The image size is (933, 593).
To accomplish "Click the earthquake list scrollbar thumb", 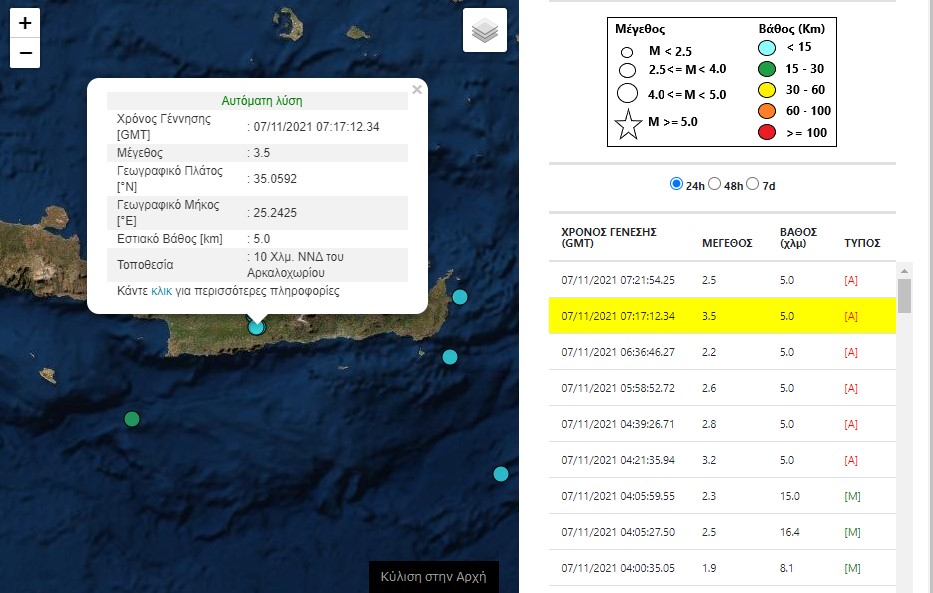I will tap(904, 296).
